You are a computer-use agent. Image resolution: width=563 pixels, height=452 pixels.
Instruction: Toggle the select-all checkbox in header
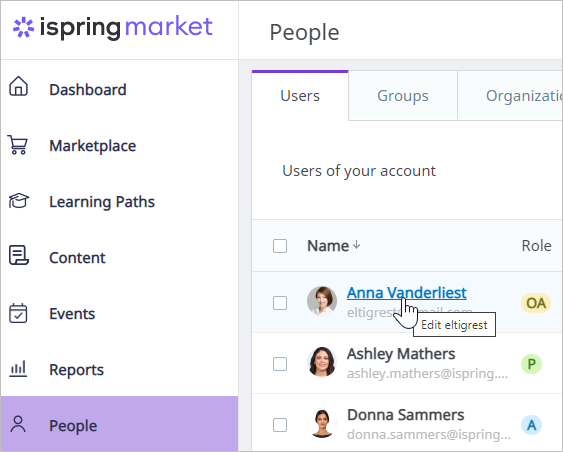280,246
